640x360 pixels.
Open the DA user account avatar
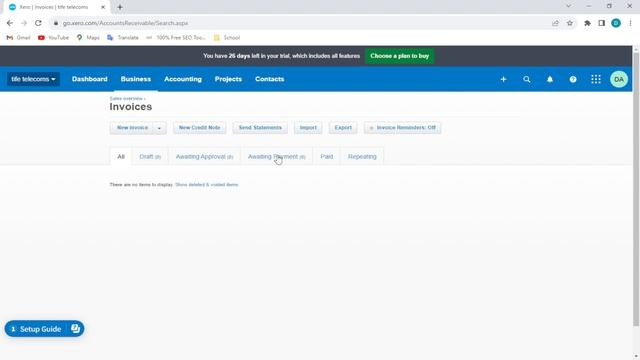point(619,79)
